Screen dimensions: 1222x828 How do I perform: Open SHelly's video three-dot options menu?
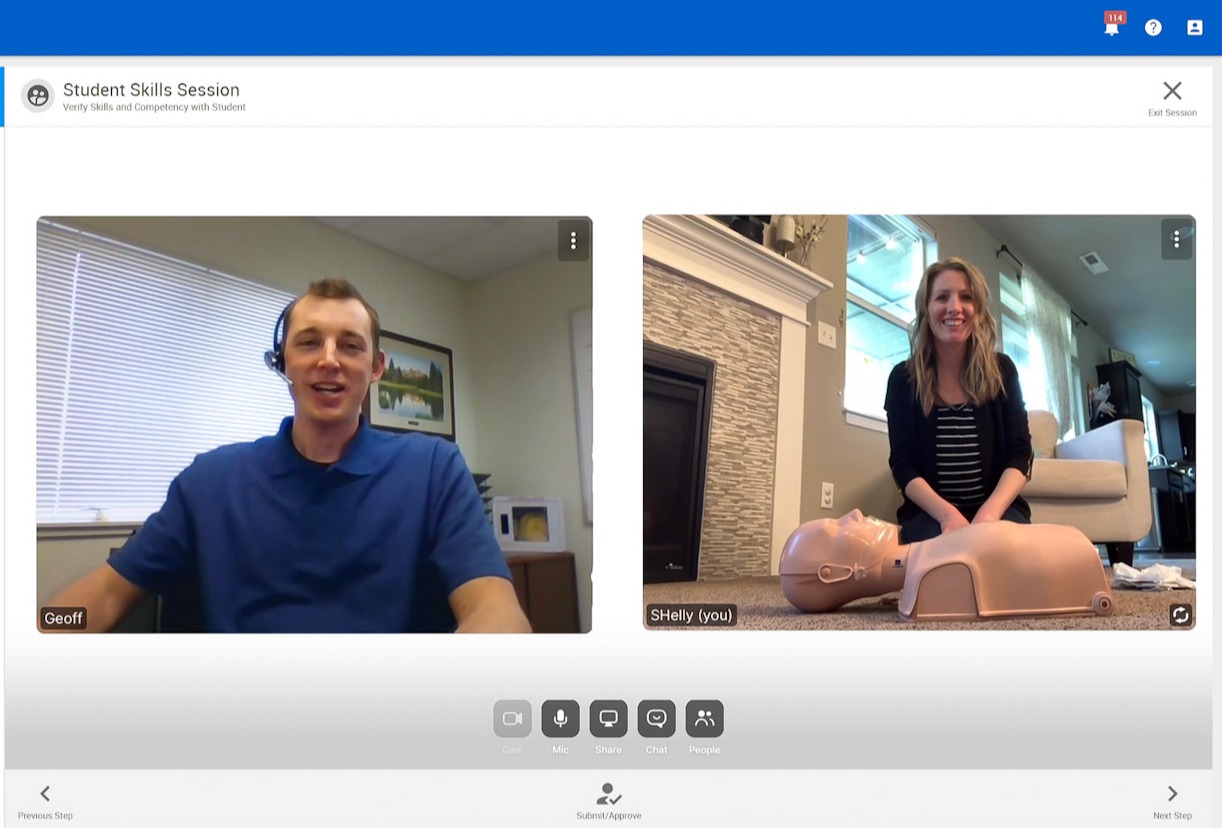(x=1176, y=239)
